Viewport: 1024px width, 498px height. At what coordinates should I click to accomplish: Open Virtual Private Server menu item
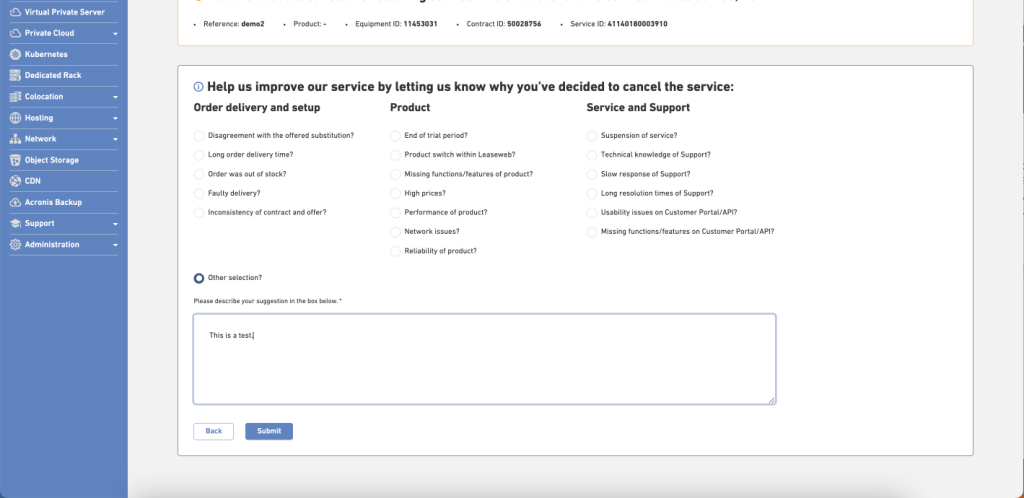point(64,12)
